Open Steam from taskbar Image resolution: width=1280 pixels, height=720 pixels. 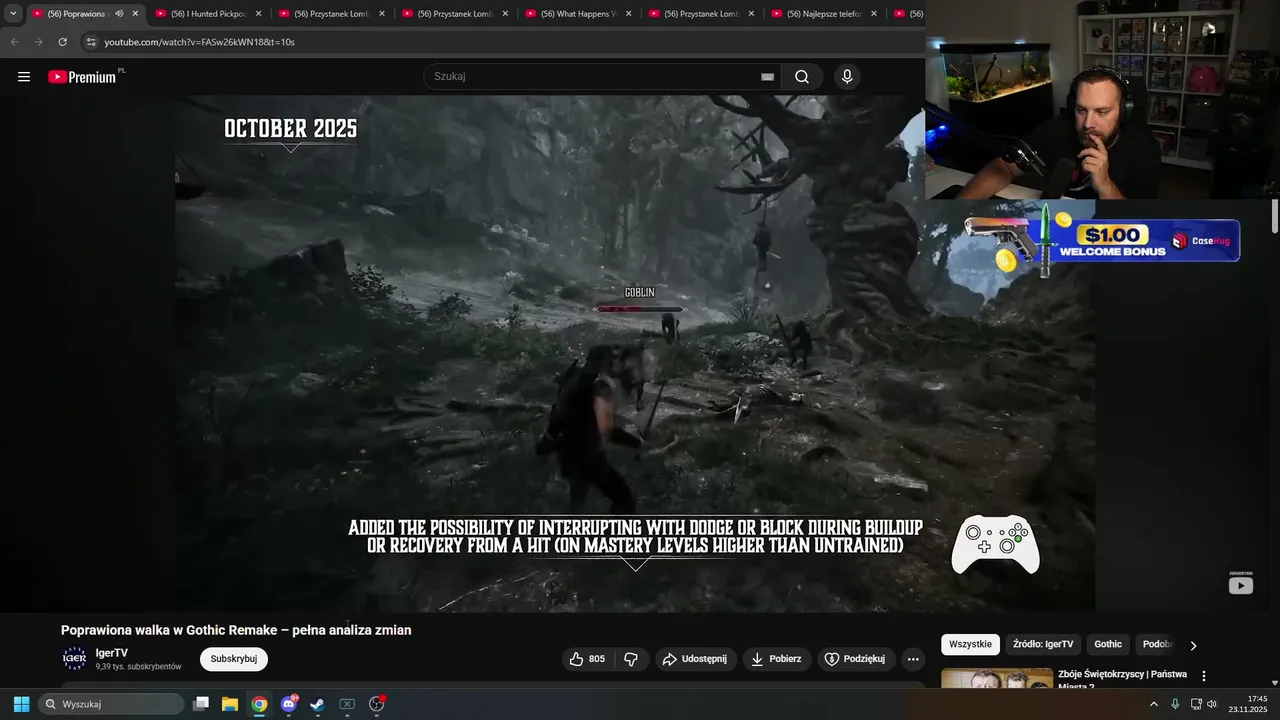coord(318,704)
